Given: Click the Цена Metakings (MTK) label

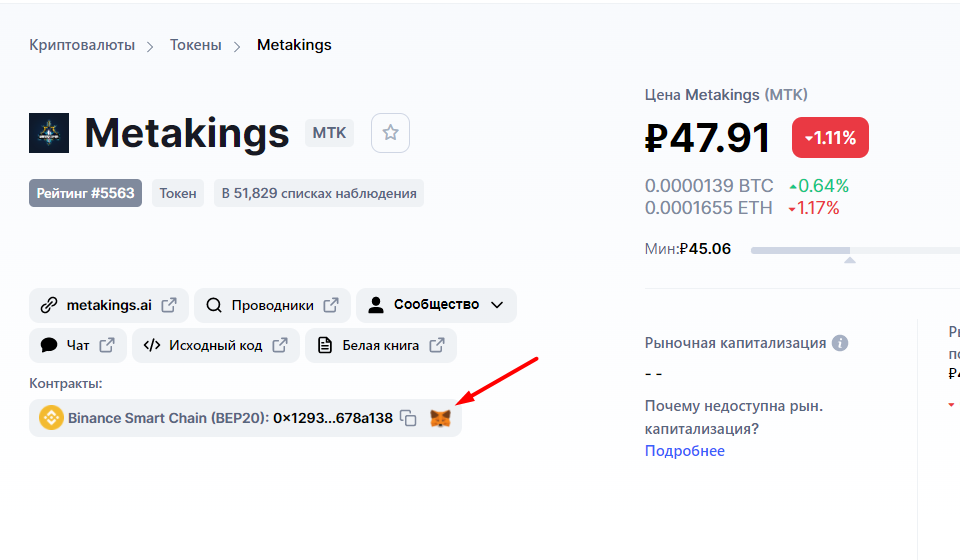Looking at the screenshot, I should coord(726,95).
